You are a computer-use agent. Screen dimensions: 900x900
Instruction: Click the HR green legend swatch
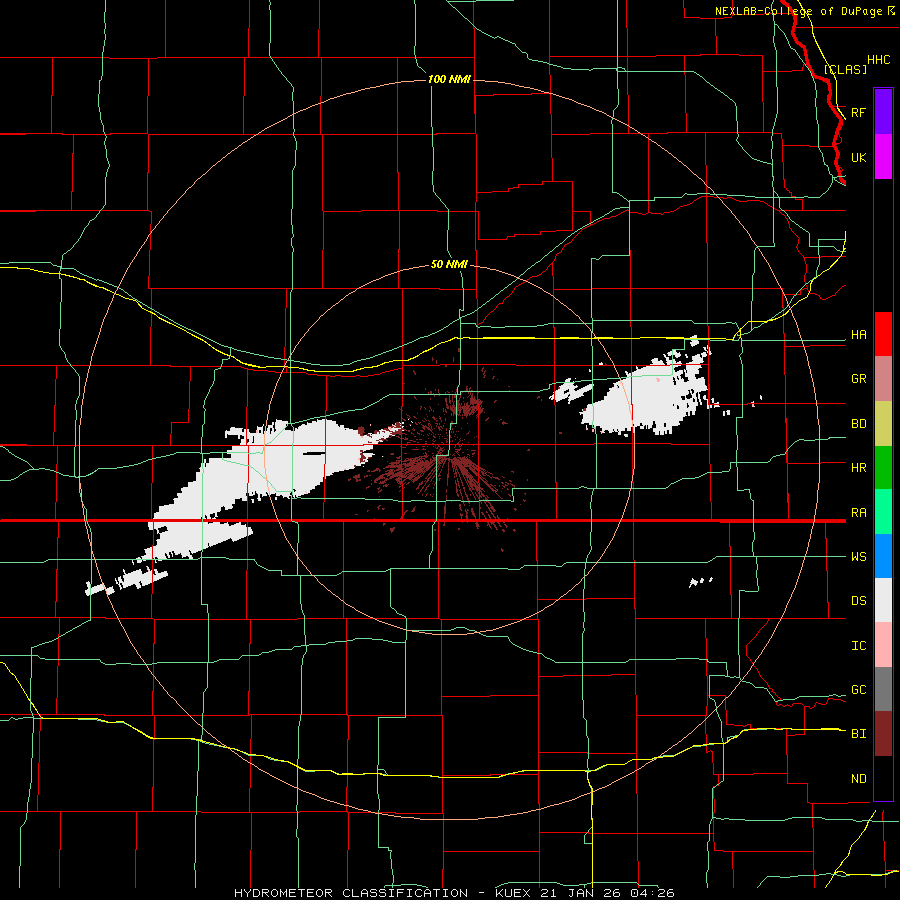pyautogui.click(x=883, y=468)
